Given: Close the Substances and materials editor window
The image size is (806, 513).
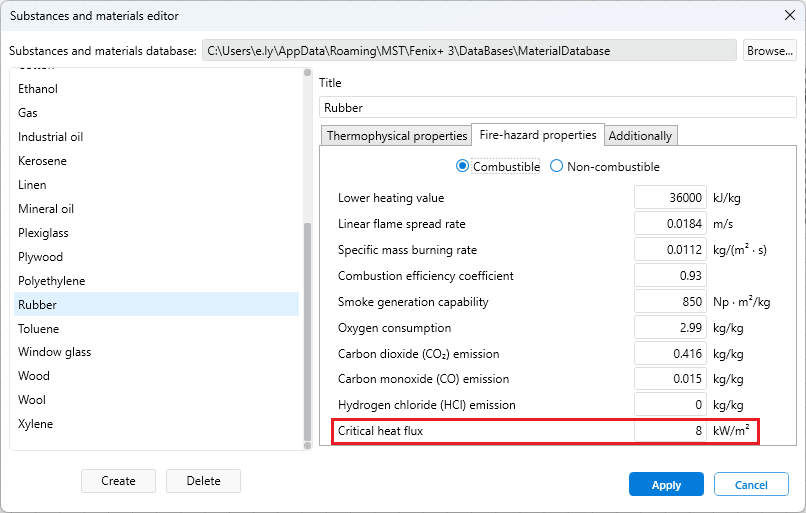Looking at the screenshot, I should (x=788, y=15).
